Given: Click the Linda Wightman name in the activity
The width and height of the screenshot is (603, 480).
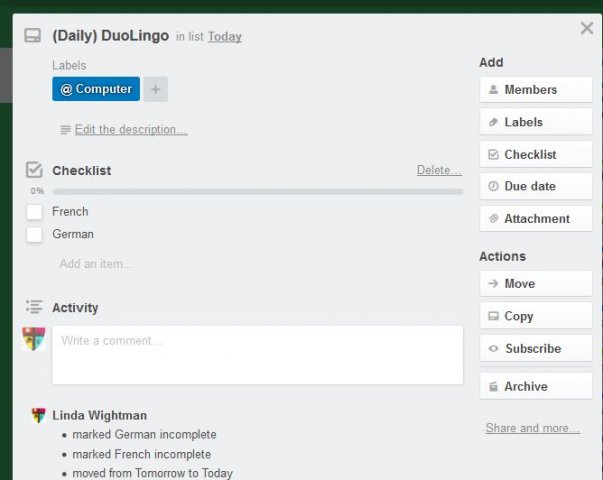Looking at the screenshot, I should click(x=100, y=415).
